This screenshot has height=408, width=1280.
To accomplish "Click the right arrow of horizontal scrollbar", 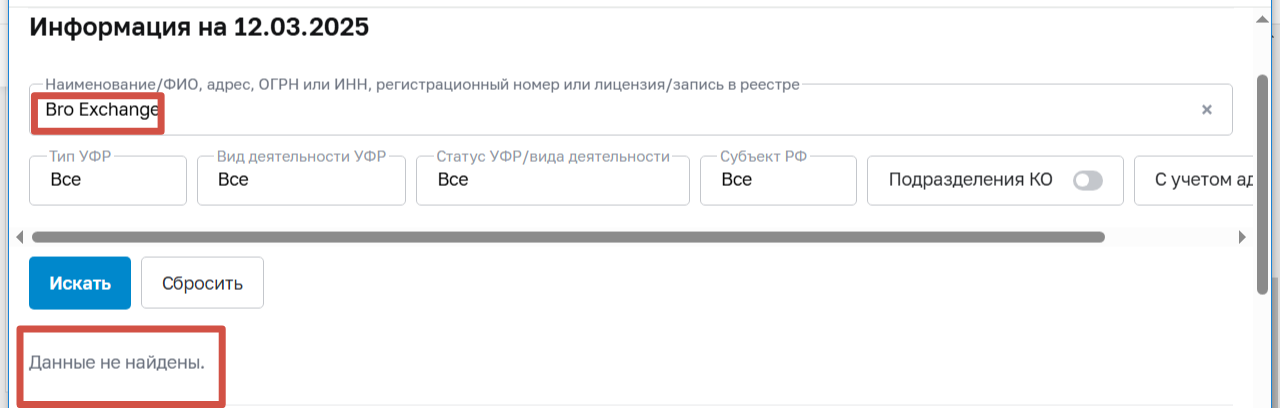I will tap(1242, 238).
